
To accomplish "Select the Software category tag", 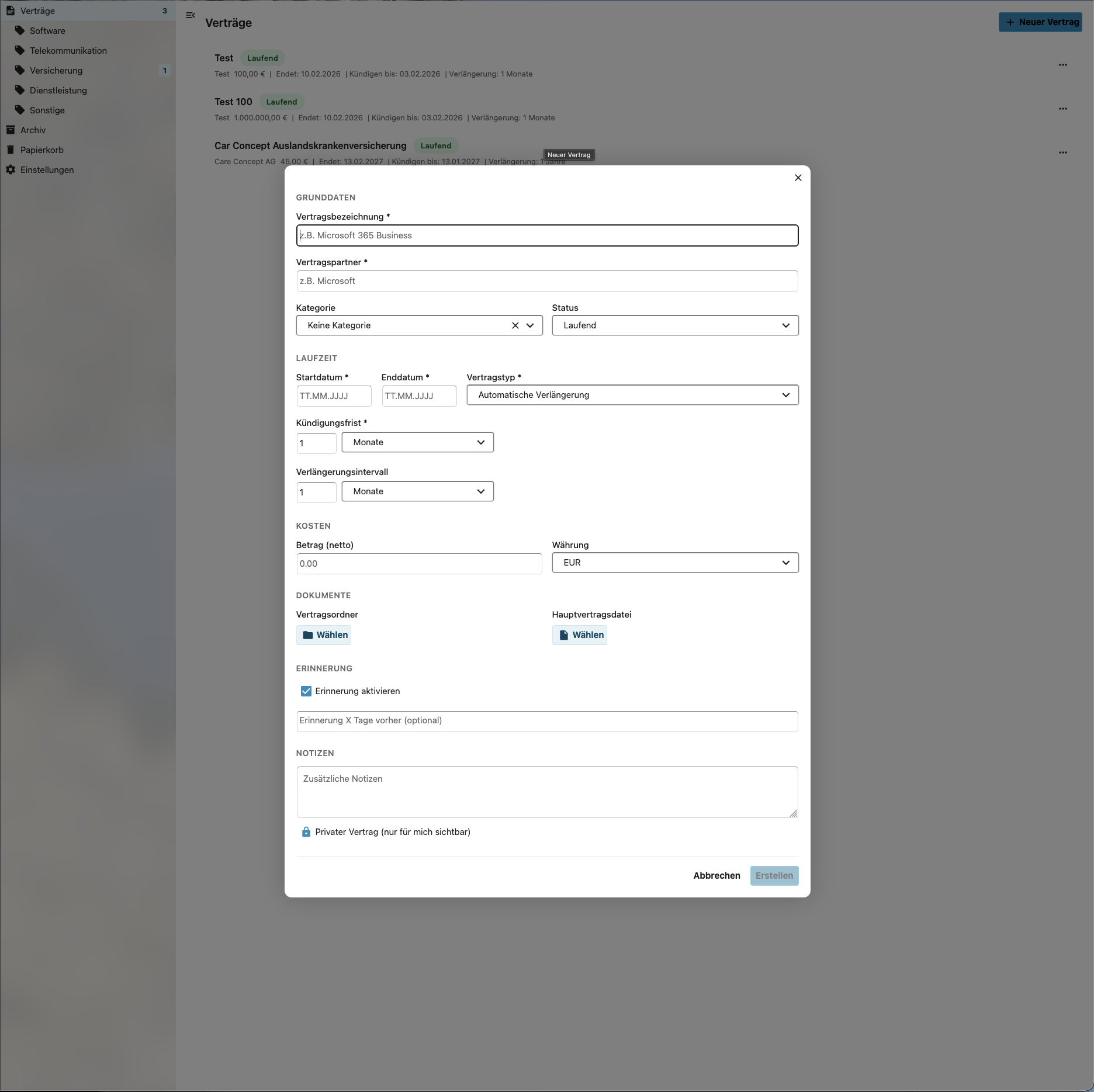I will [47, 30].
